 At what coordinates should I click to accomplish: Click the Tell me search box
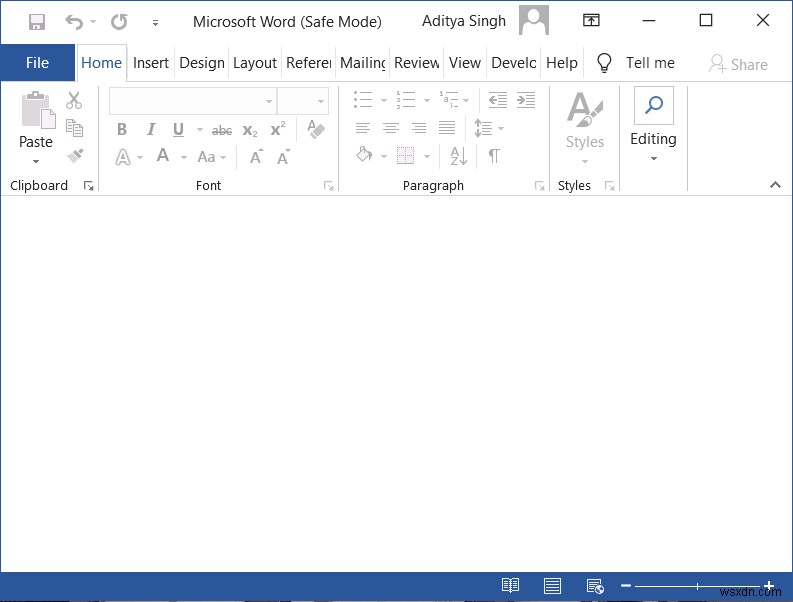[x=649, y=62]
